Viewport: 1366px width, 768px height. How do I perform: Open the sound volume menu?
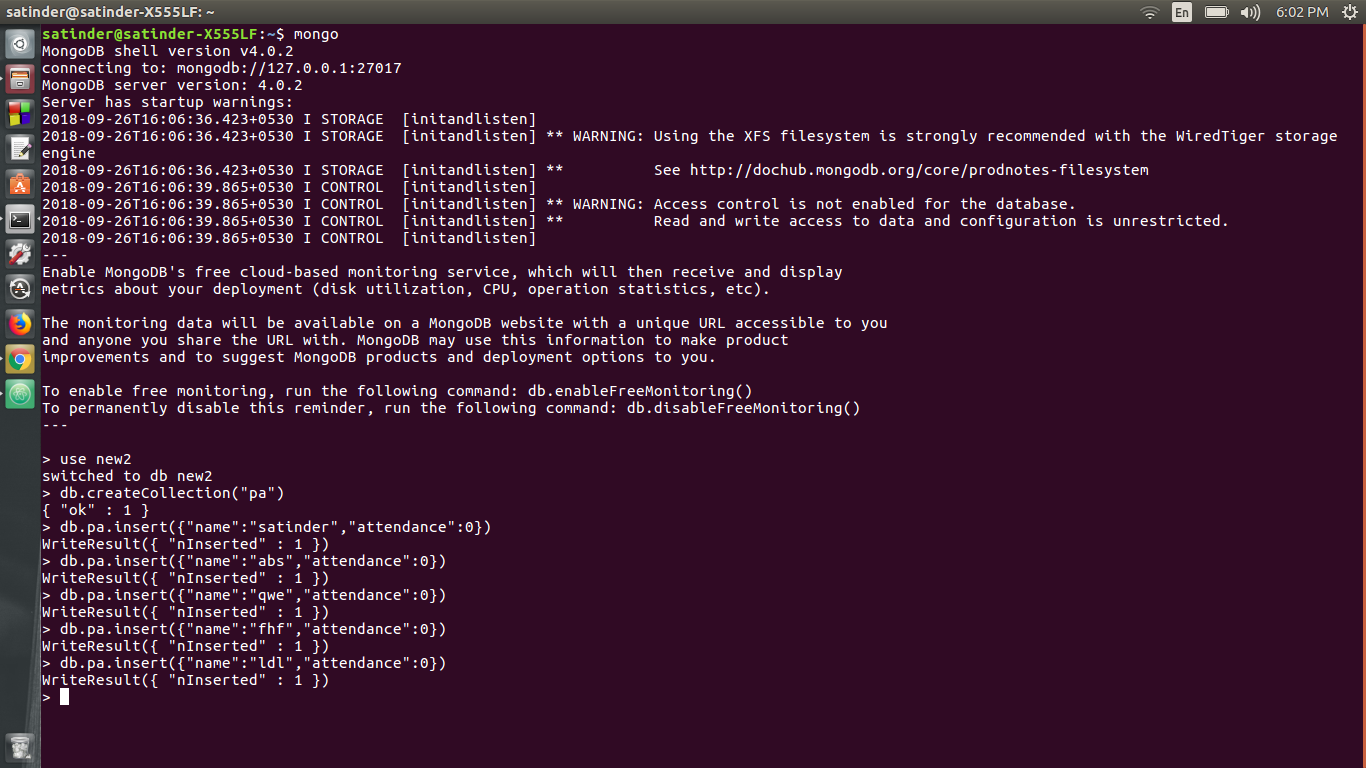point(1250,12)
